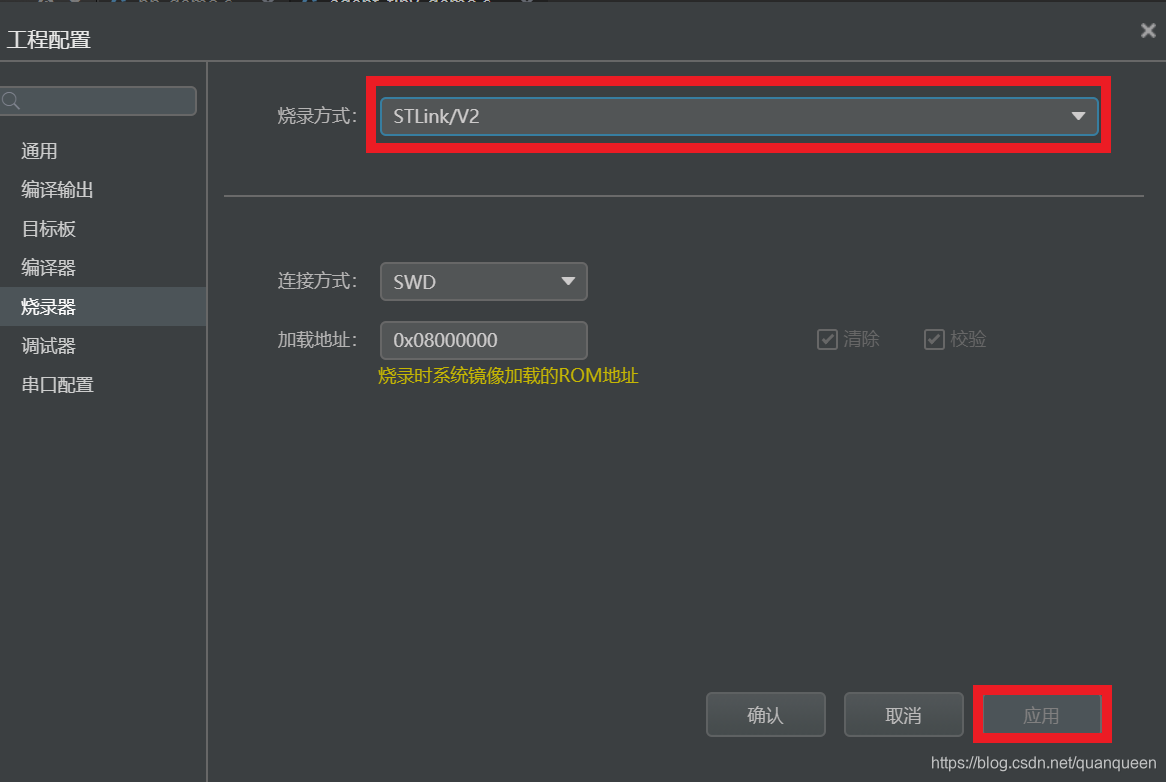The width and height of the screenshot is (1166, 782).
Task: Toggle the 校验 checkbox
Action: coord(934,340)
